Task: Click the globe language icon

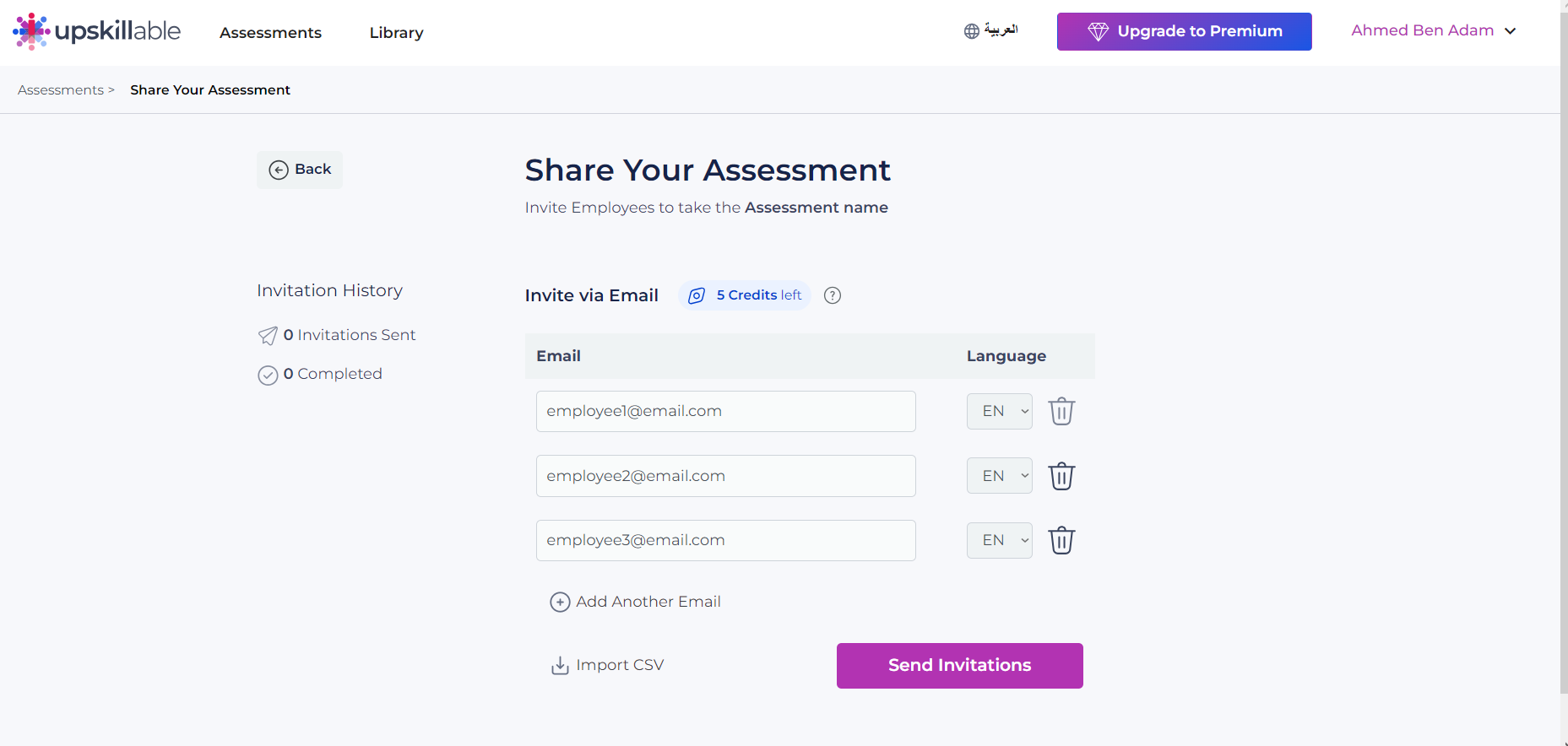Action: 972,31
